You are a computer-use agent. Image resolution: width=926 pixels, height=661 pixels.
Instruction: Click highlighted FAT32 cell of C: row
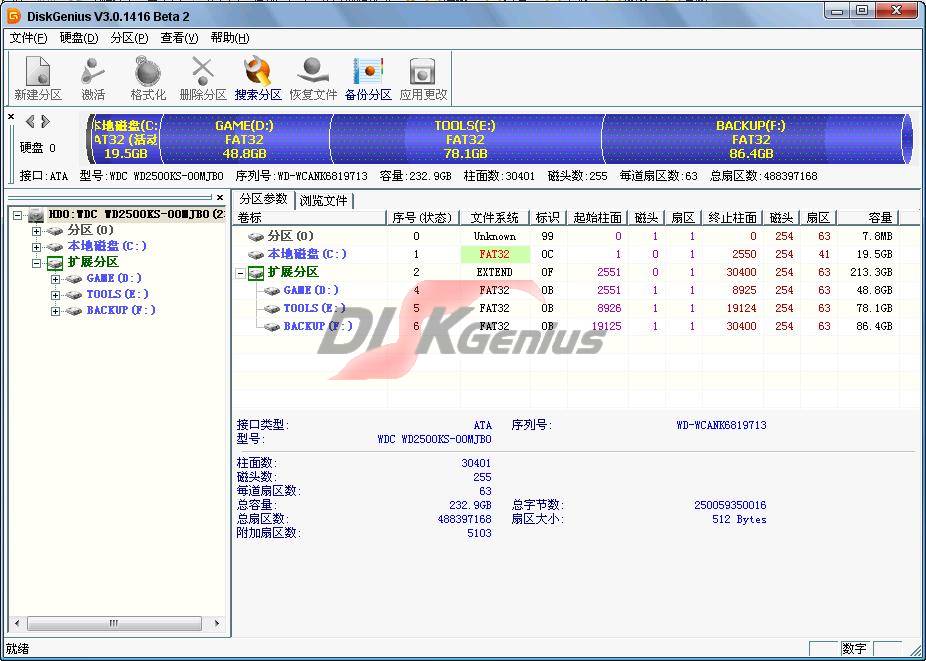tap(494, 254)
